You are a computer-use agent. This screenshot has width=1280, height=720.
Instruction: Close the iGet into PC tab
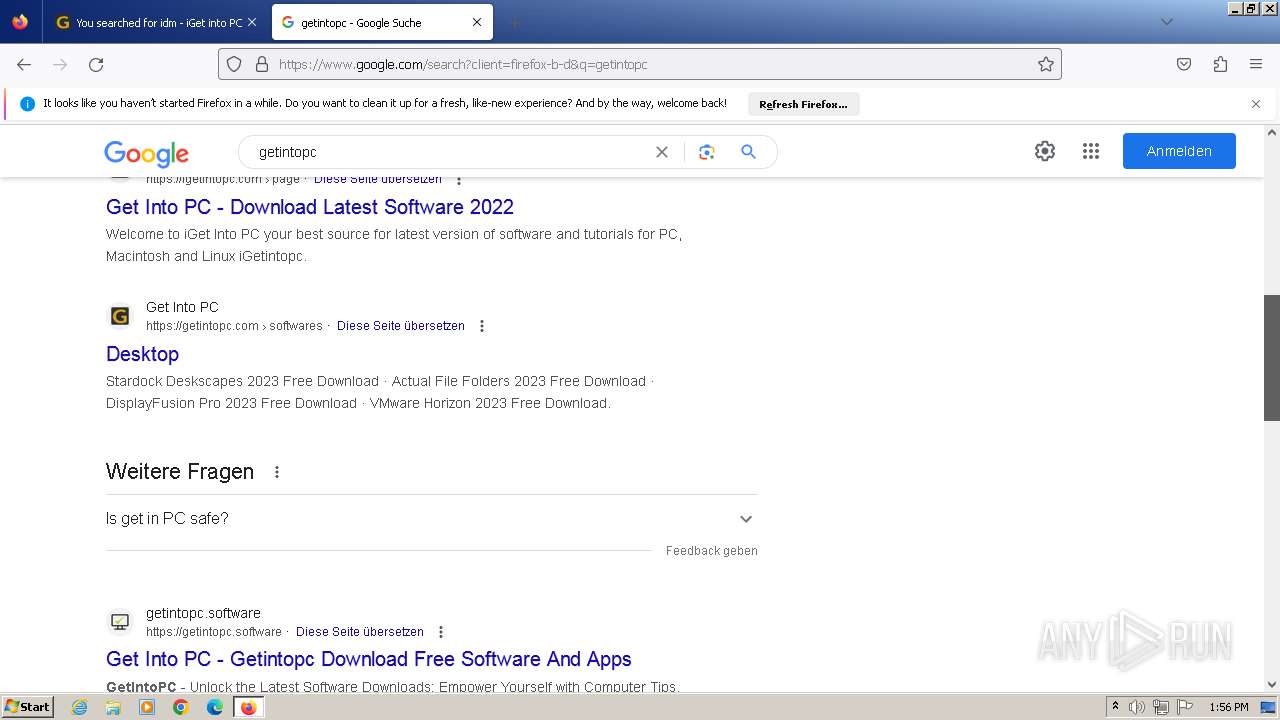(x=251, y=22)
